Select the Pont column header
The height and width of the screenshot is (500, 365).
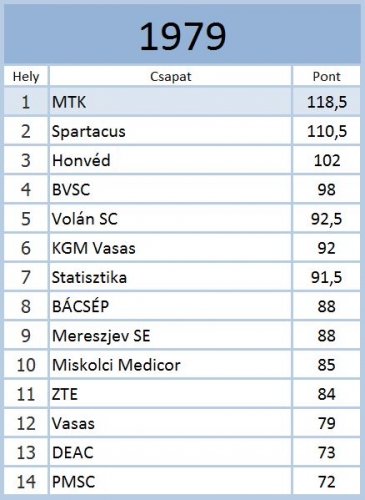tap(327, 76)
